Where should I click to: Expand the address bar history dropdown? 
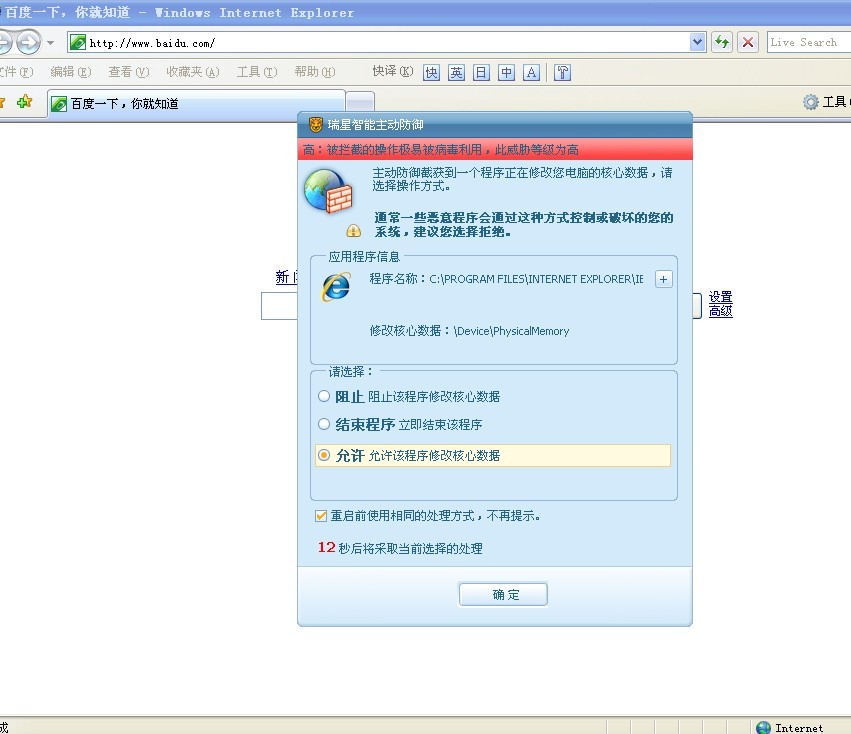697,42
